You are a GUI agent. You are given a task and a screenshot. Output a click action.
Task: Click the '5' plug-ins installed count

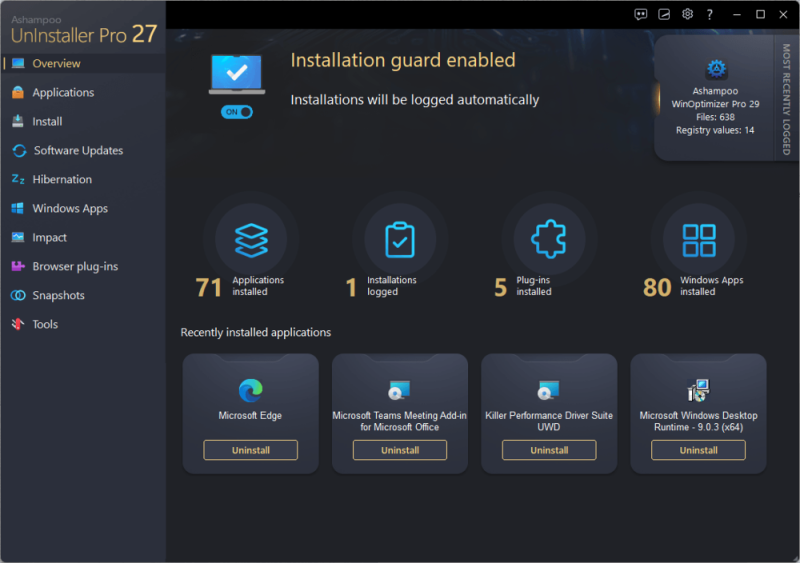click(501, 287)
